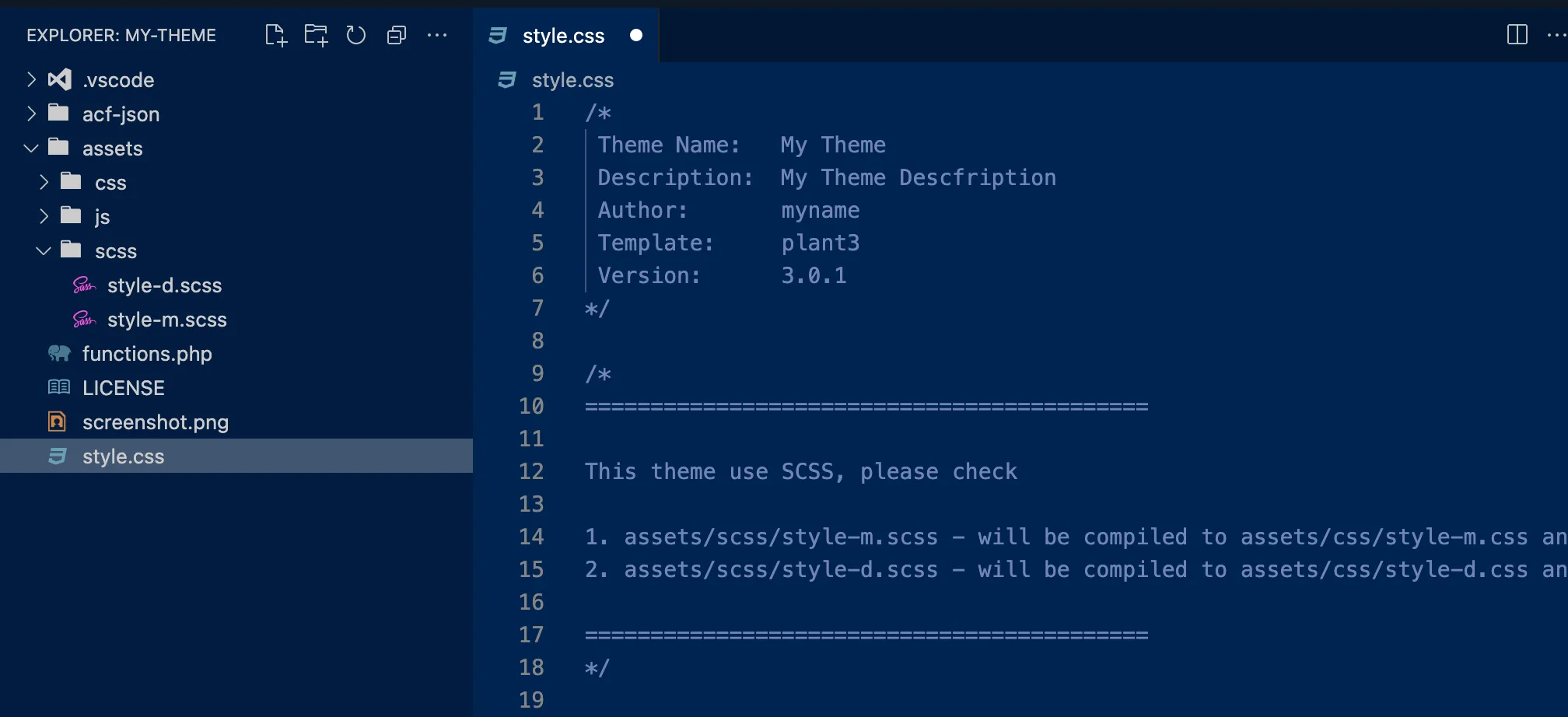Refresh the Explorer file tree

click(x=356, y=35)
